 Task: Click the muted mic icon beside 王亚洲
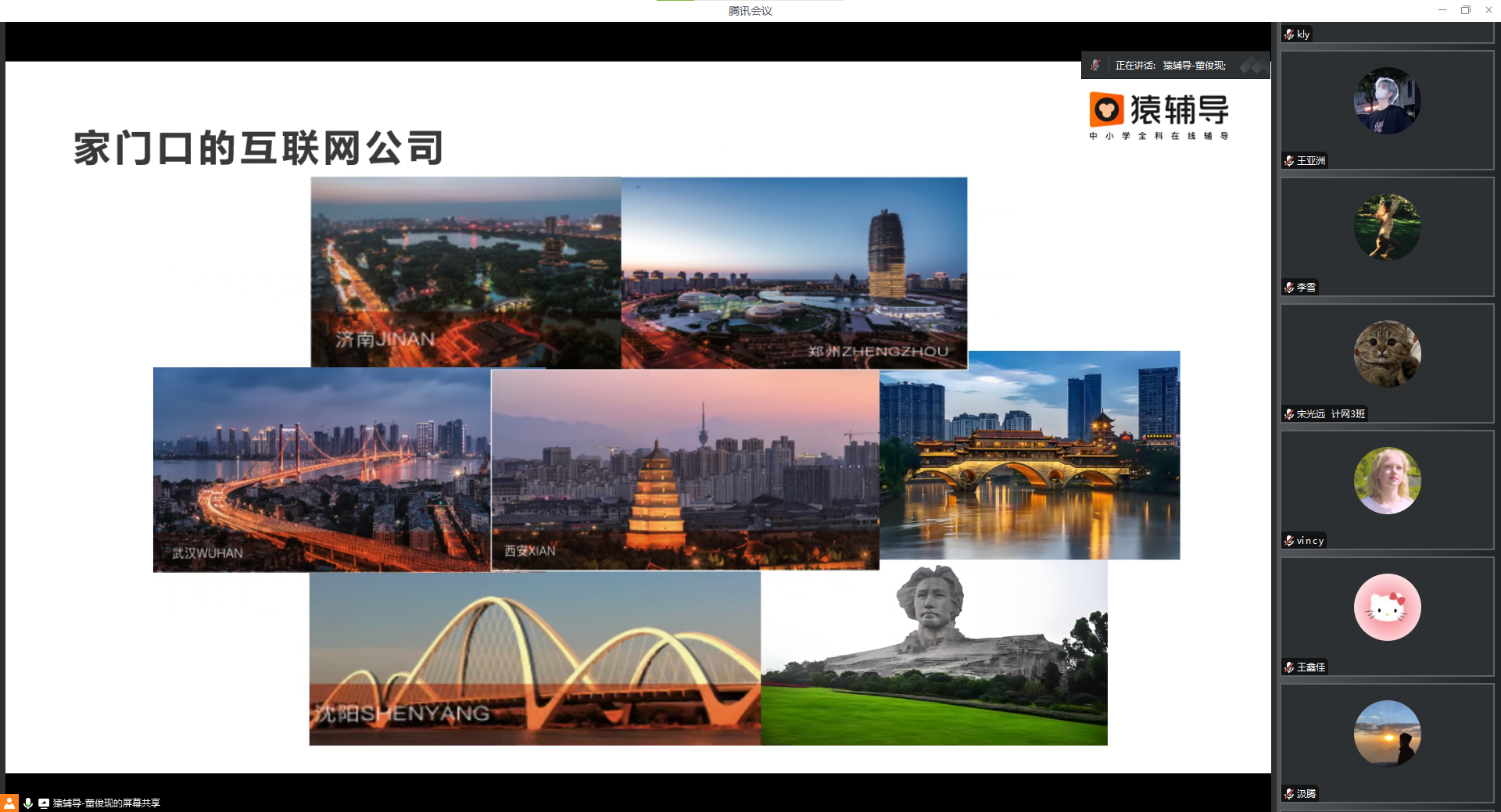pos(1289,161)
